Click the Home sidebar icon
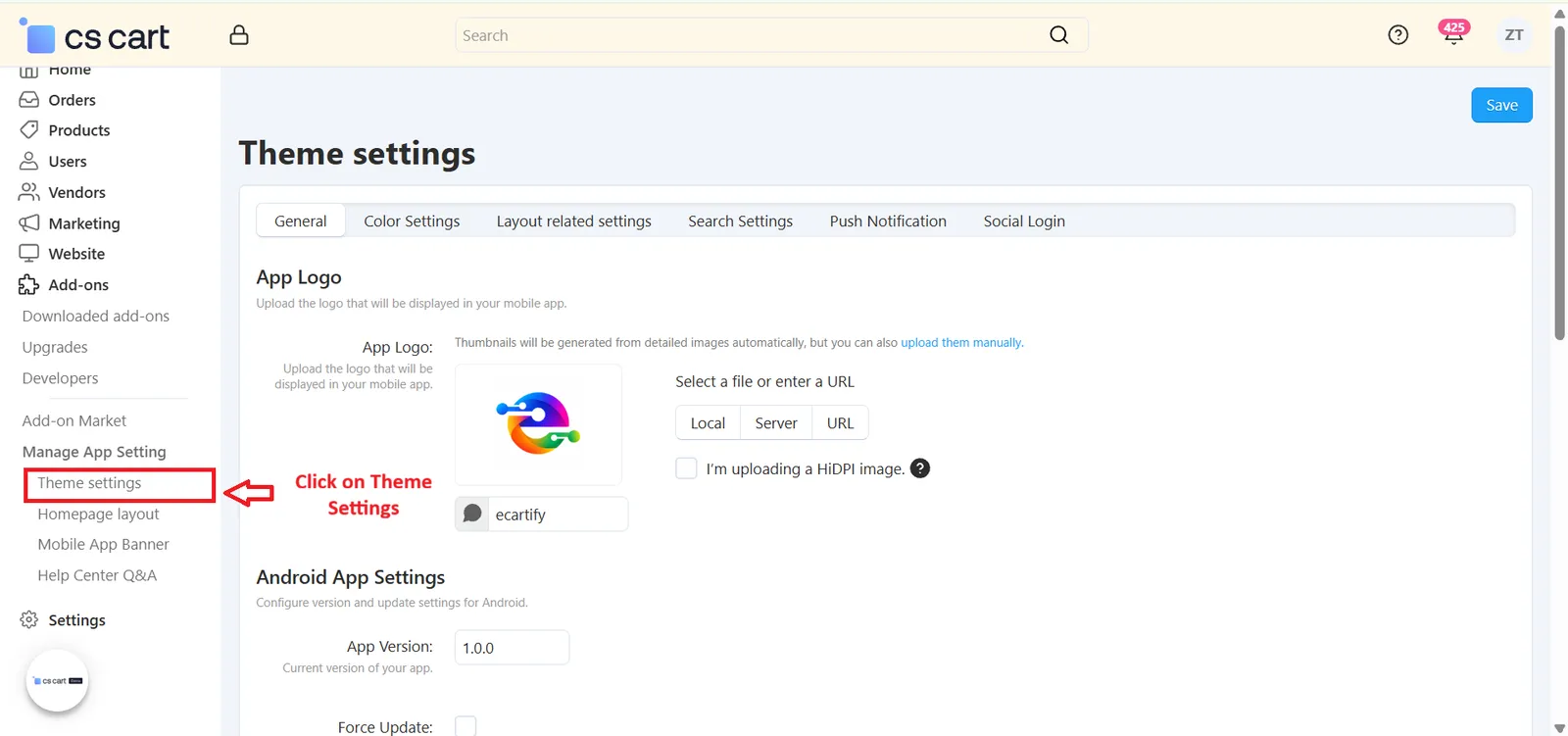 pyautogui.click(x=29, y=71)
